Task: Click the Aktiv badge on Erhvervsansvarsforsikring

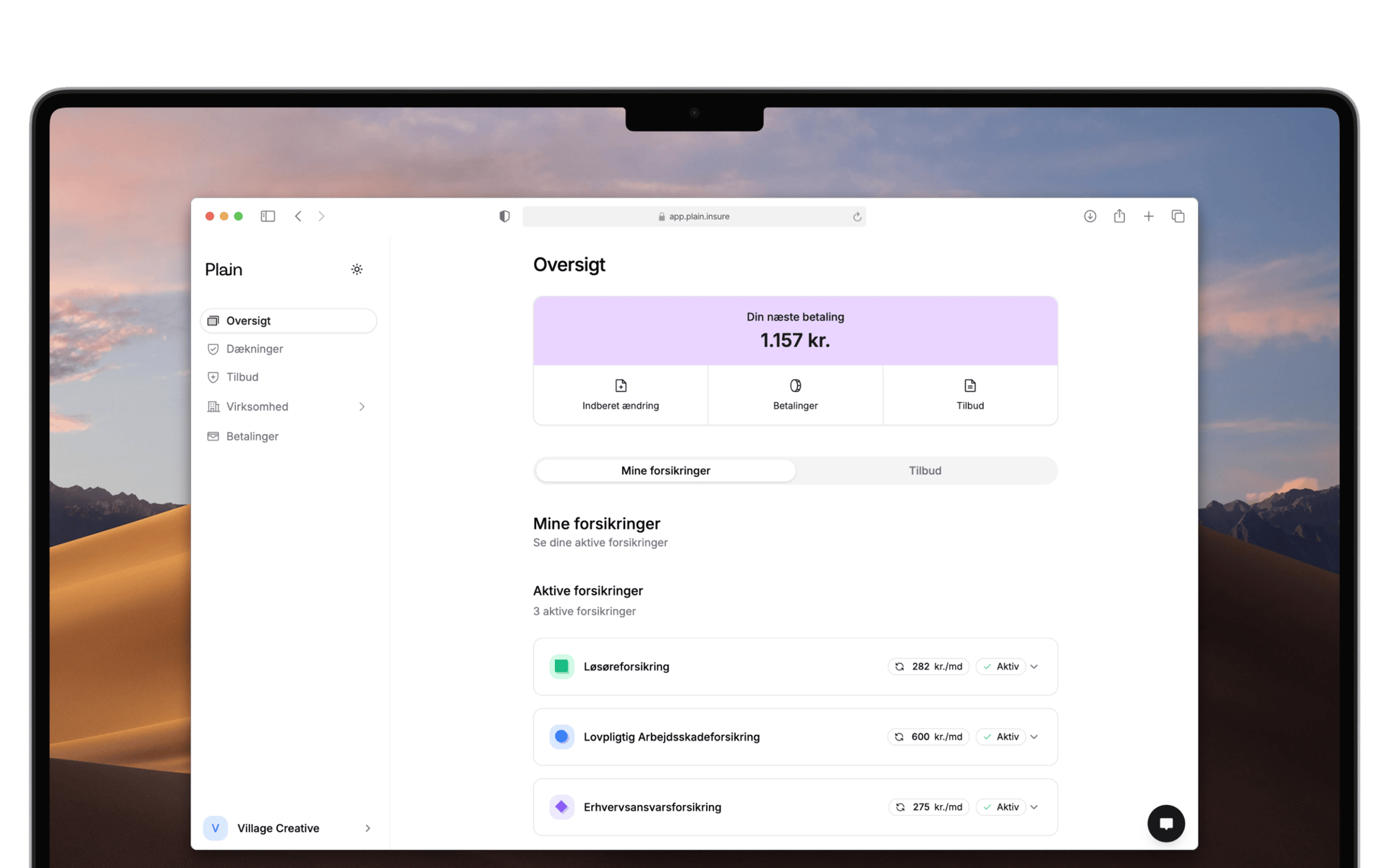Action: [1001, 807]
